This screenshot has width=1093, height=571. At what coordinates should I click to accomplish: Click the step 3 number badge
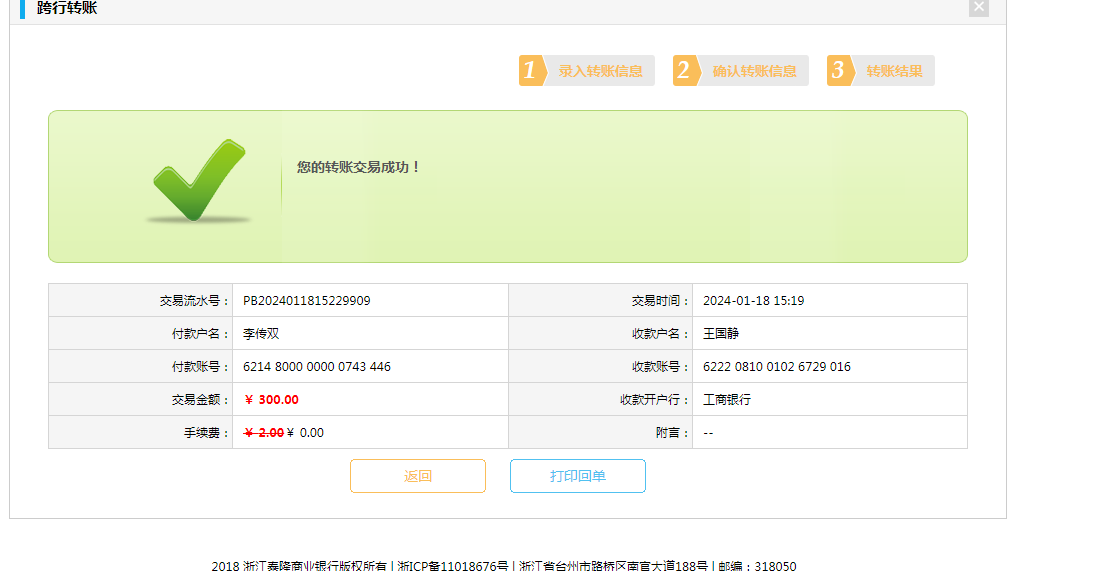(x=838, y=71)
